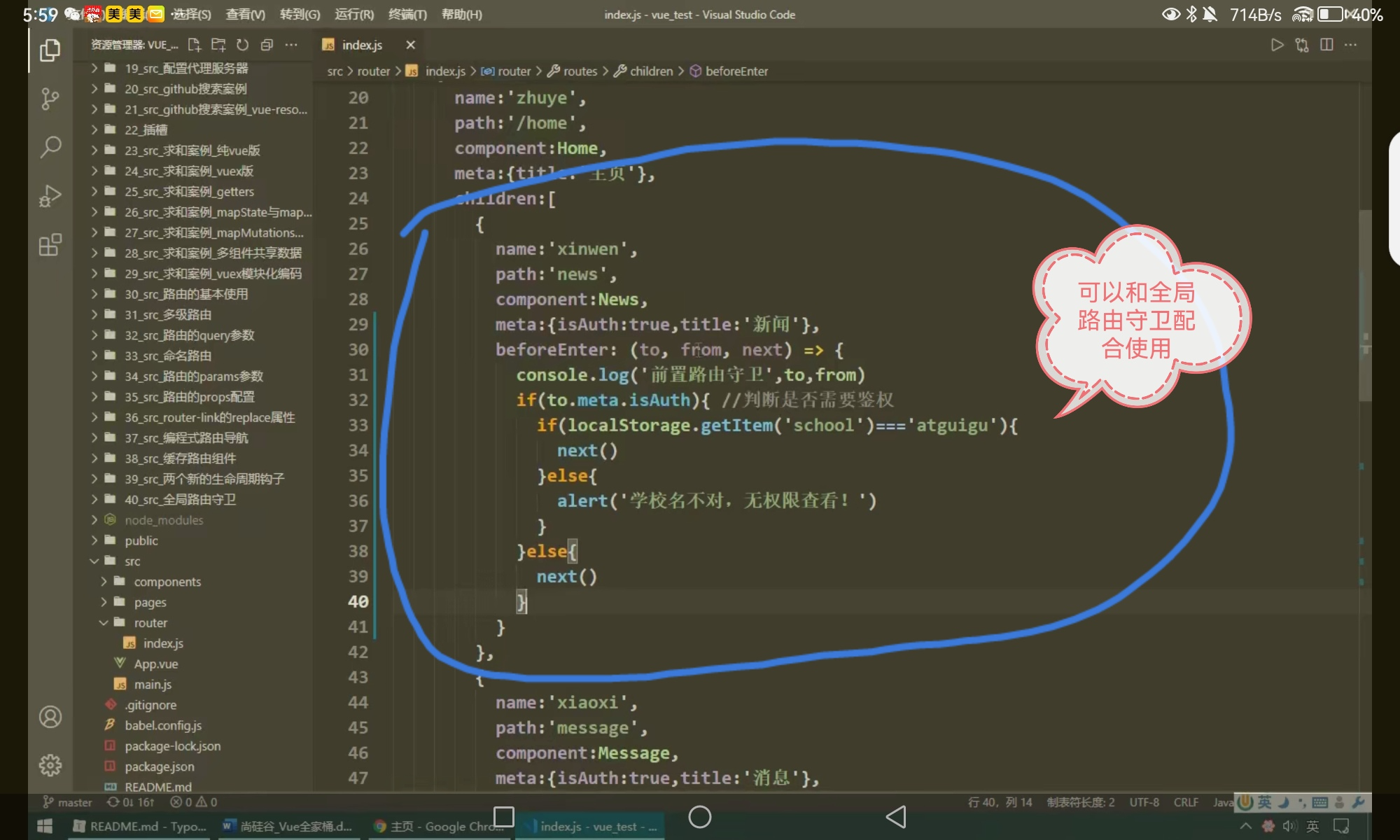Open main.js in the file tree
The height and width of the screenshot is (840, 1400).
click(x=153, y=685)
